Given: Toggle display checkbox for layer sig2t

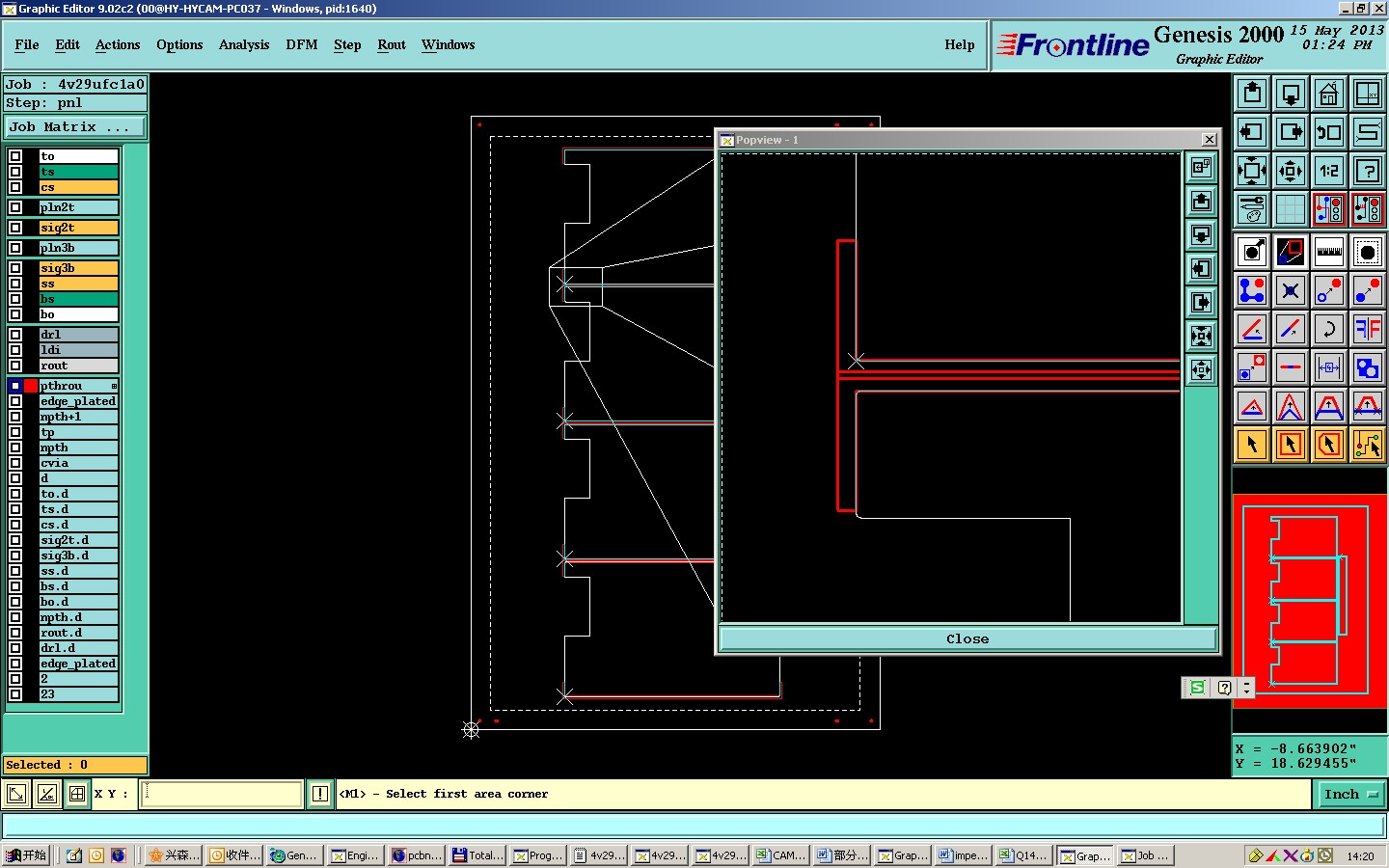Looking at the screenshot, I should (x=15, y=228).
